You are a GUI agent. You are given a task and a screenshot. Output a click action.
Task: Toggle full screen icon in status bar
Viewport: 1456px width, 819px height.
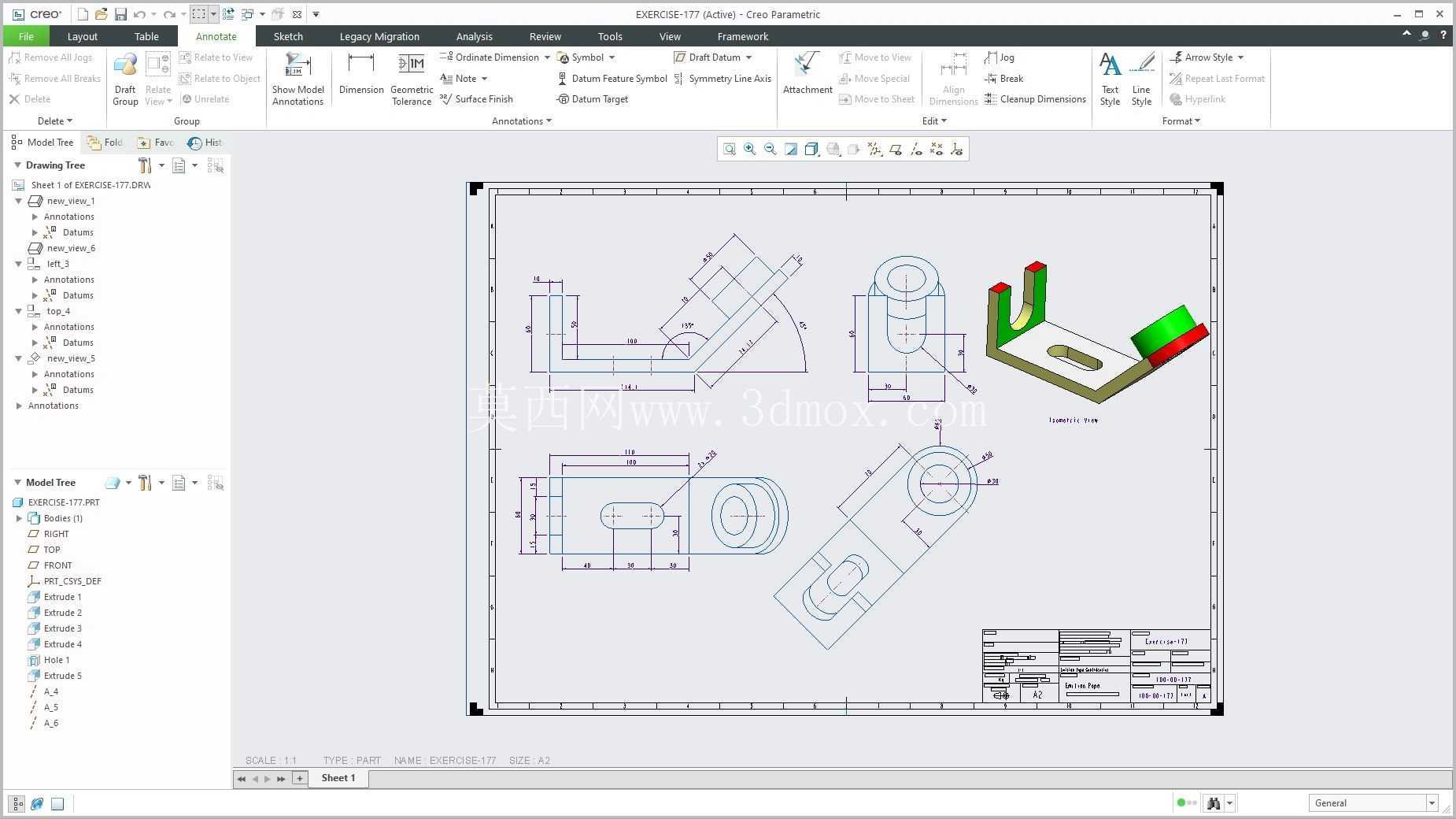point(57,803)
